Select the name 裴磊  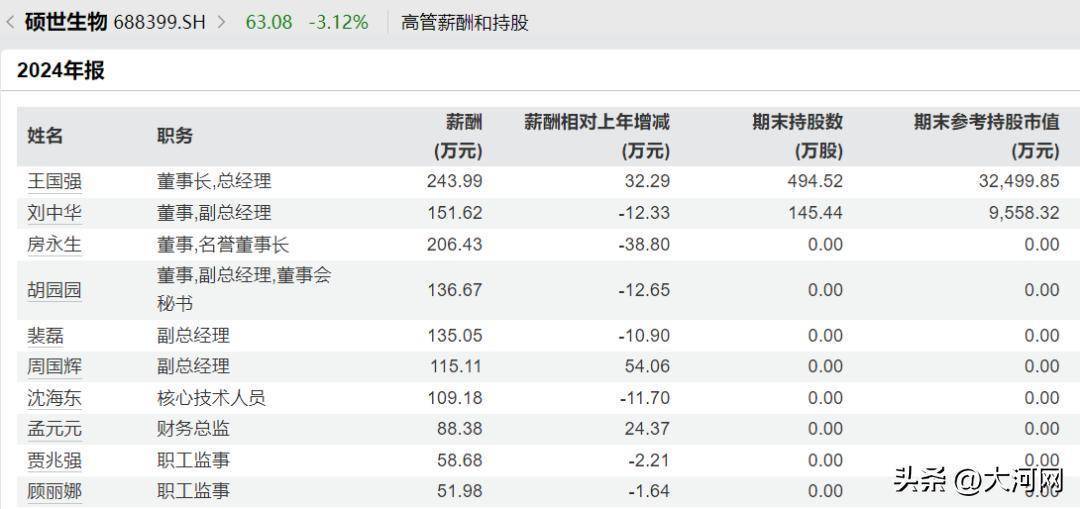pyautogui.click(x=45, y=335)
